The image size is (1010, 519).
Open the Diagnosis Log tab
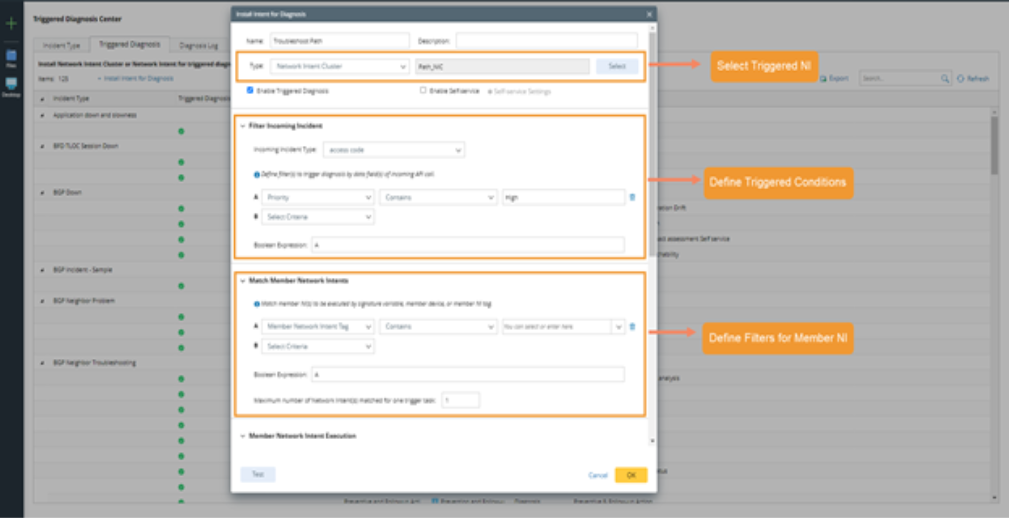tap(198, 46)
